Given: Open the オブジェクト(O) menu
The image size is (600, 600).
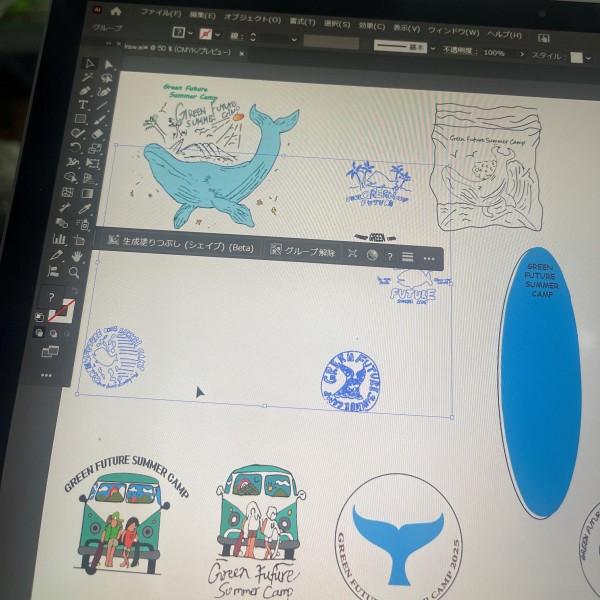Looking at the screenshot, I should [x=253, y=18].
